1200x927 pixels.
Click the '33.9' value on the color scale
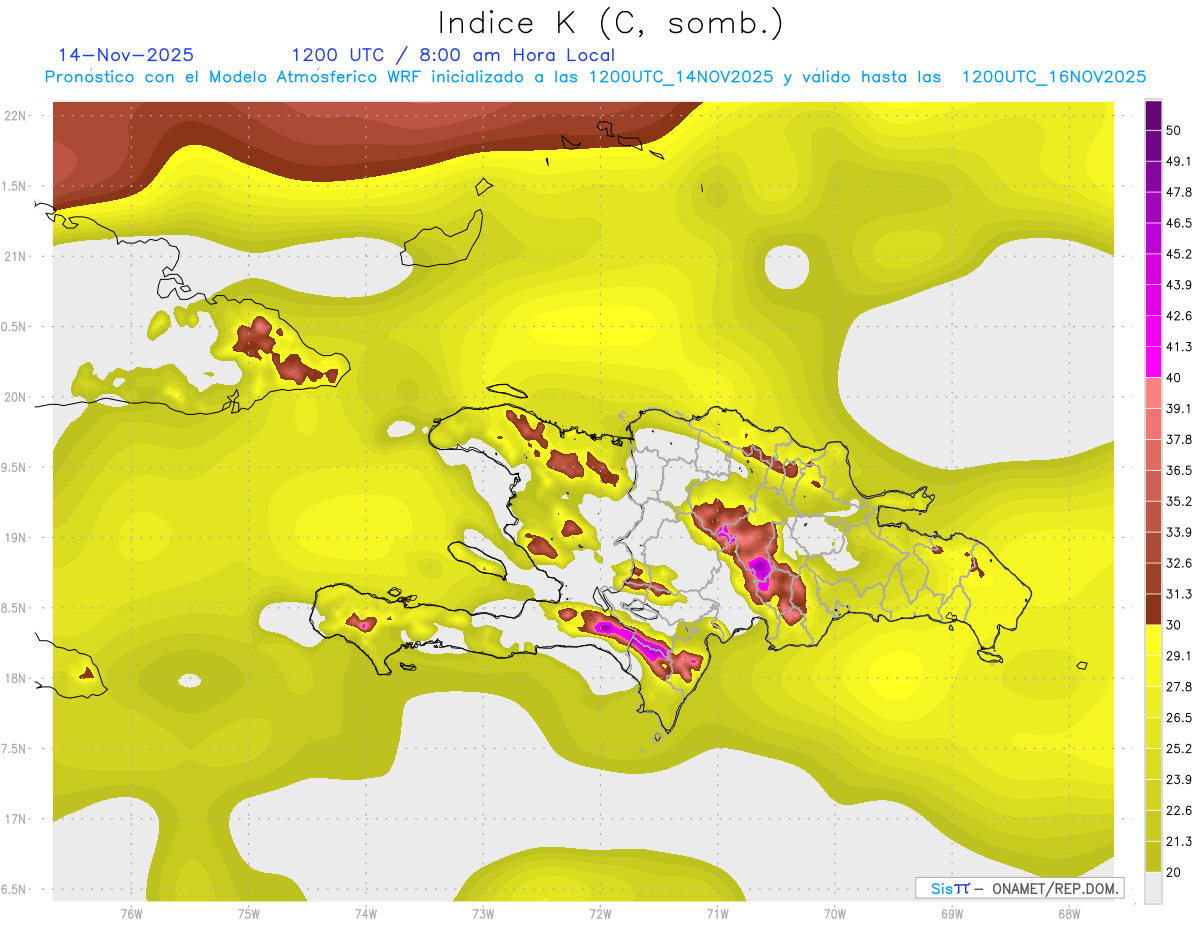[1179, 533]
